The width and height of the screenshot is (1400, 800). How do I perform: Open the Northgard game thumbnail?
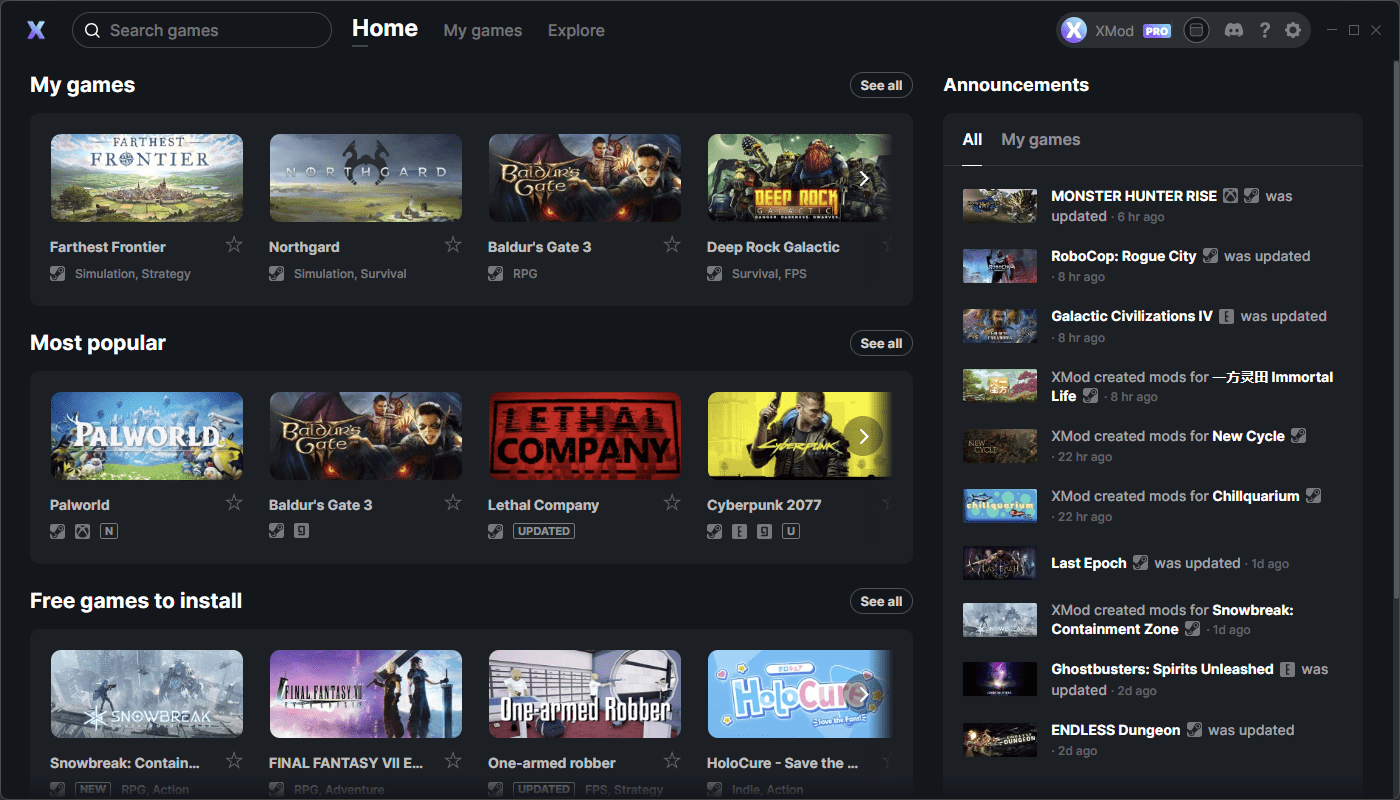pyautogui.click(x=366, y=178)
